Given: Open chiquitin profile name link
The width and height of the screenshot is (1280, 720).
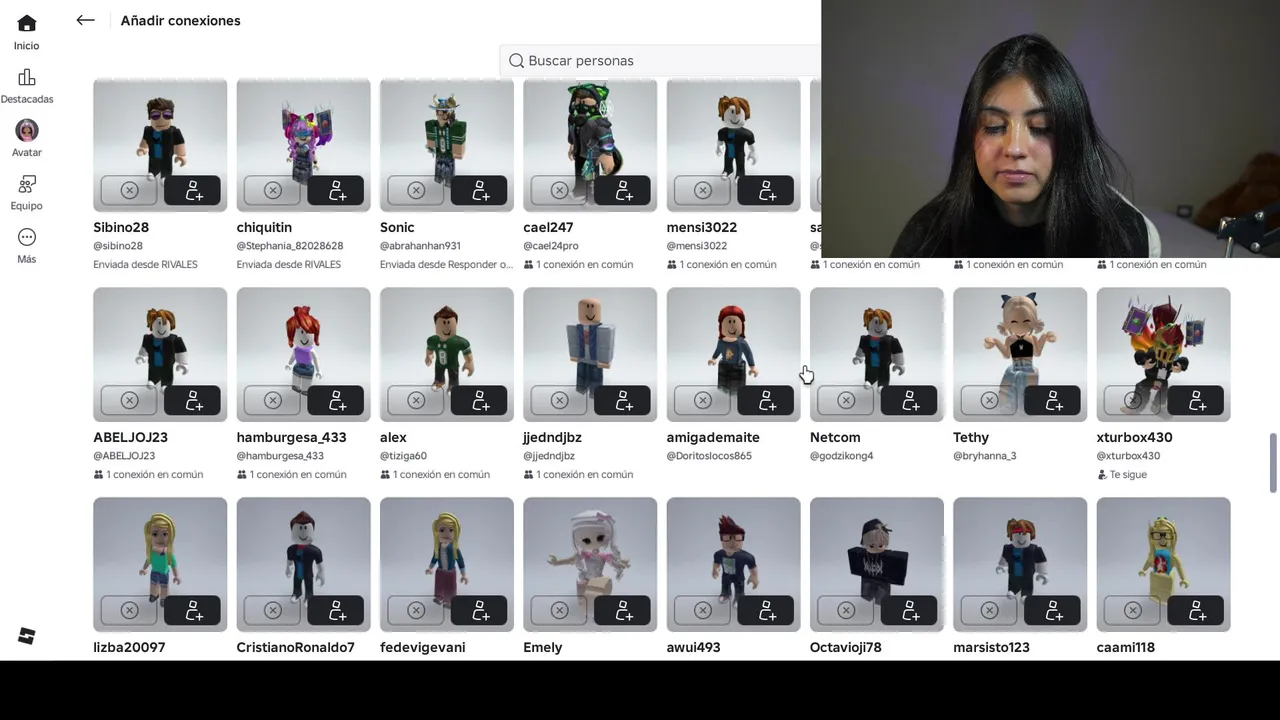Looking at the screenshot, I should coord(264,227).
